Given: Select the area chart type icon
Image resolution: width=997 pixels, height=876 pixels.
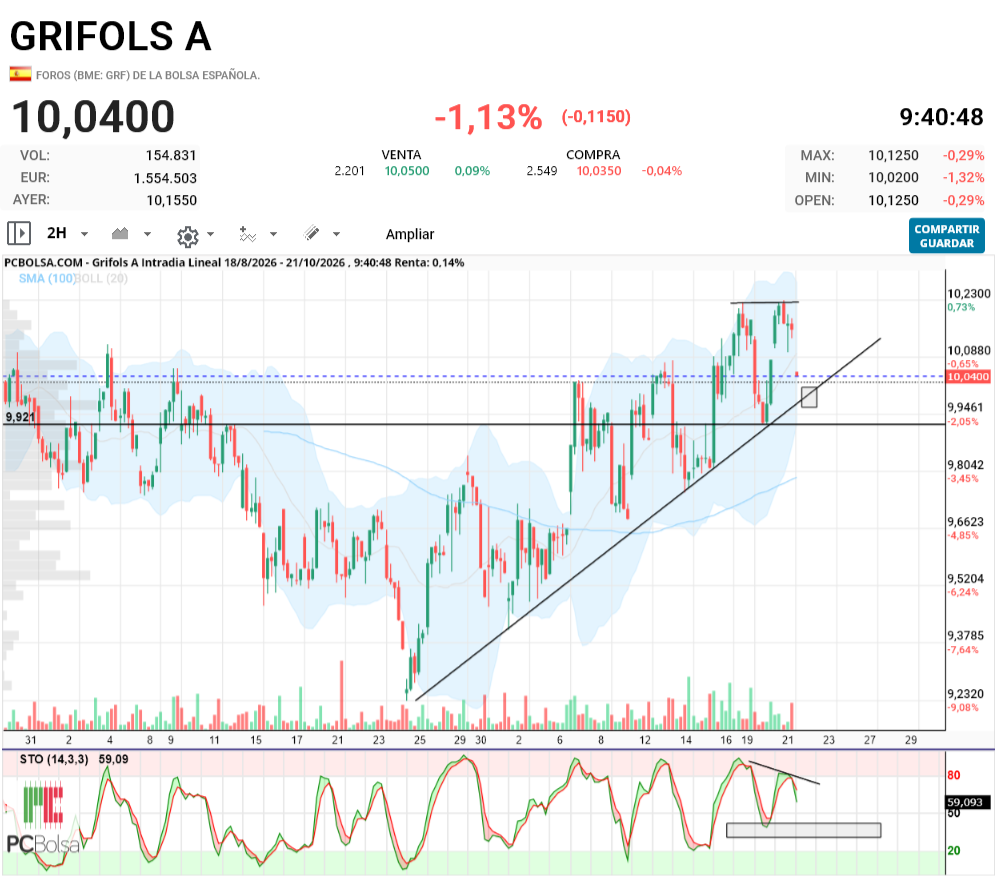Looking at the screenshot, I should (x=120, y=233).
